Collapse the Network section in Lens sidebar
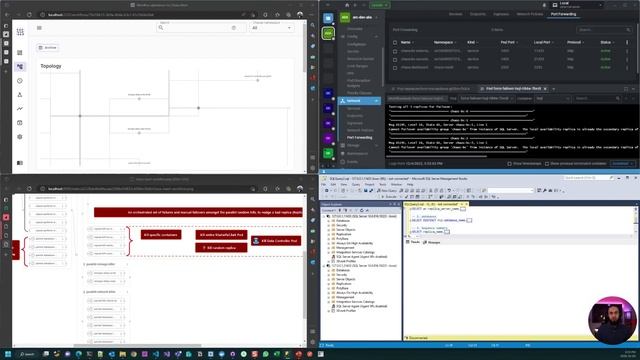Viewport: 640px width, 360px height. click(376, 101)
